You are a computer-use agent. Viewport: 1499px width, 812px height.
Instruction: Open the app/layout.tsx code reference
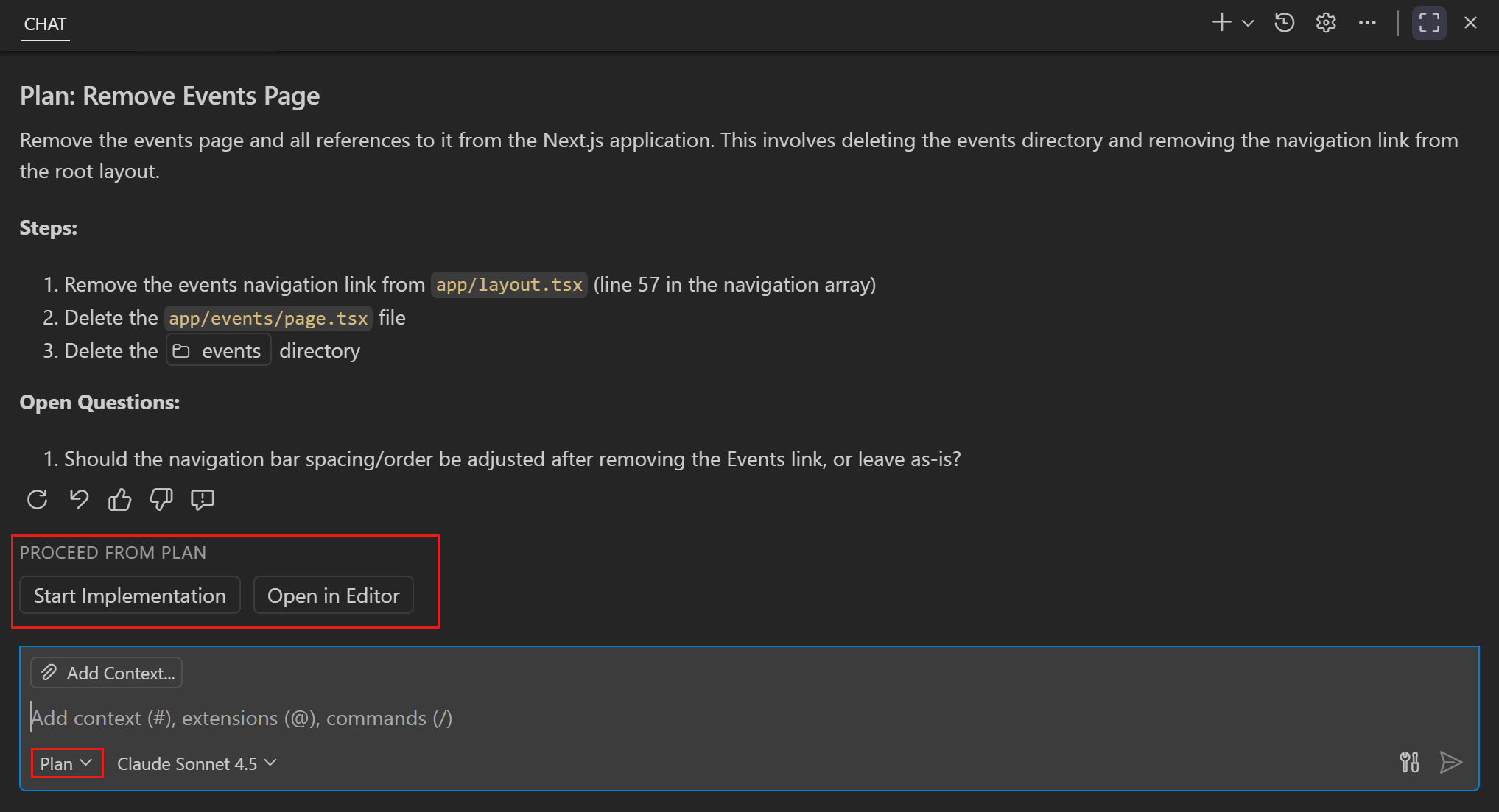(x=508, y=285)
